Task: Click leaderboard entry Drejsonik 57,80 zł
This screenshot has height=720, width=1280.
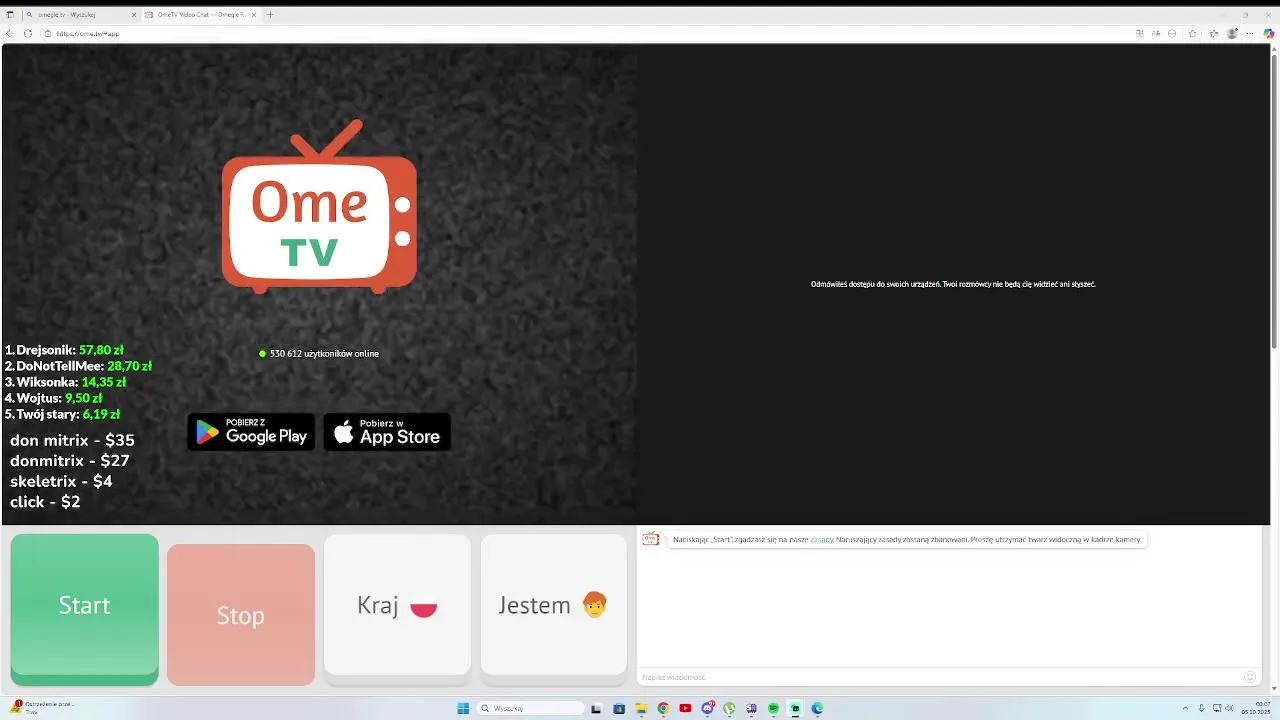Action: tap(65, 350)
